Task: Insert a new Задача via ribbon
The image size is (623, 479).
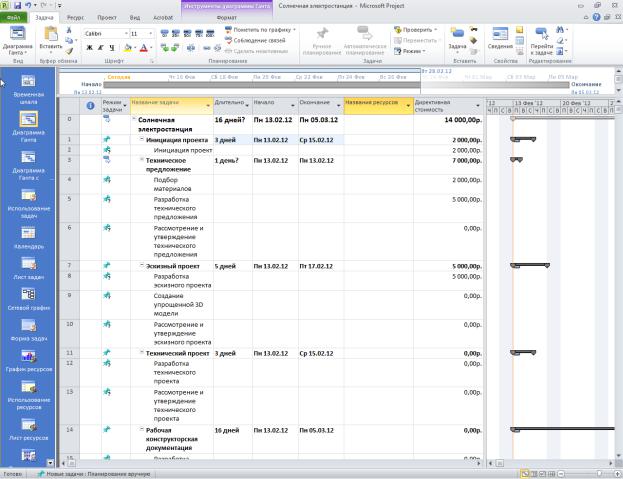Action: pos(457,39)
